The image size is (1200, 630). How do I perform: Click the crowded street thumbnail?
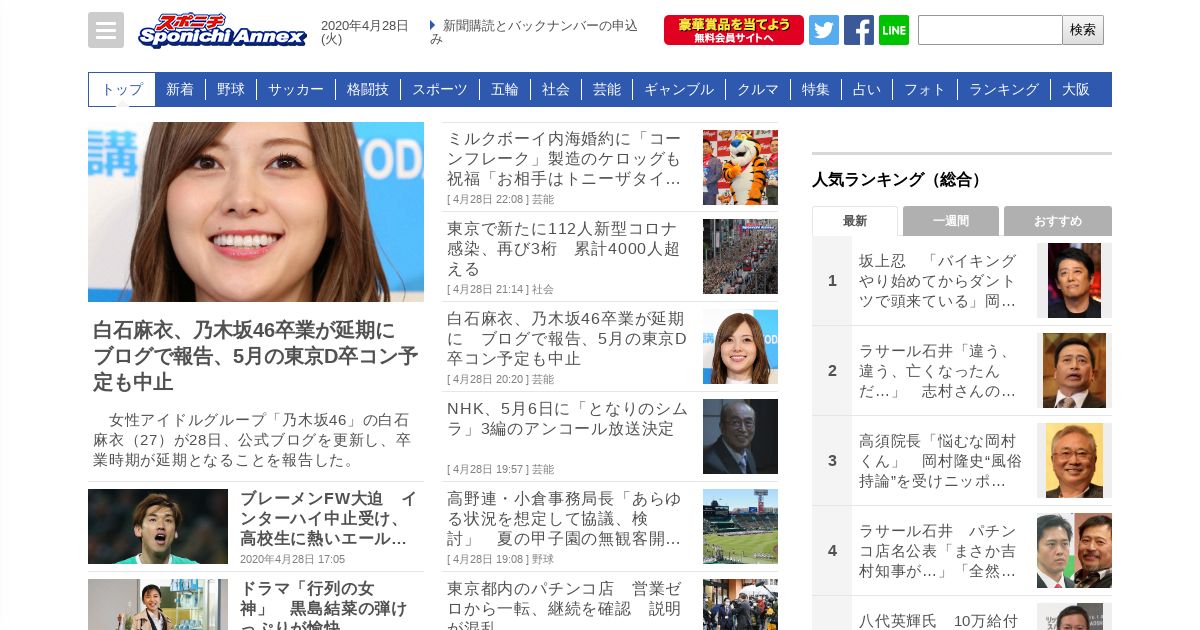[x=740, y=257]
